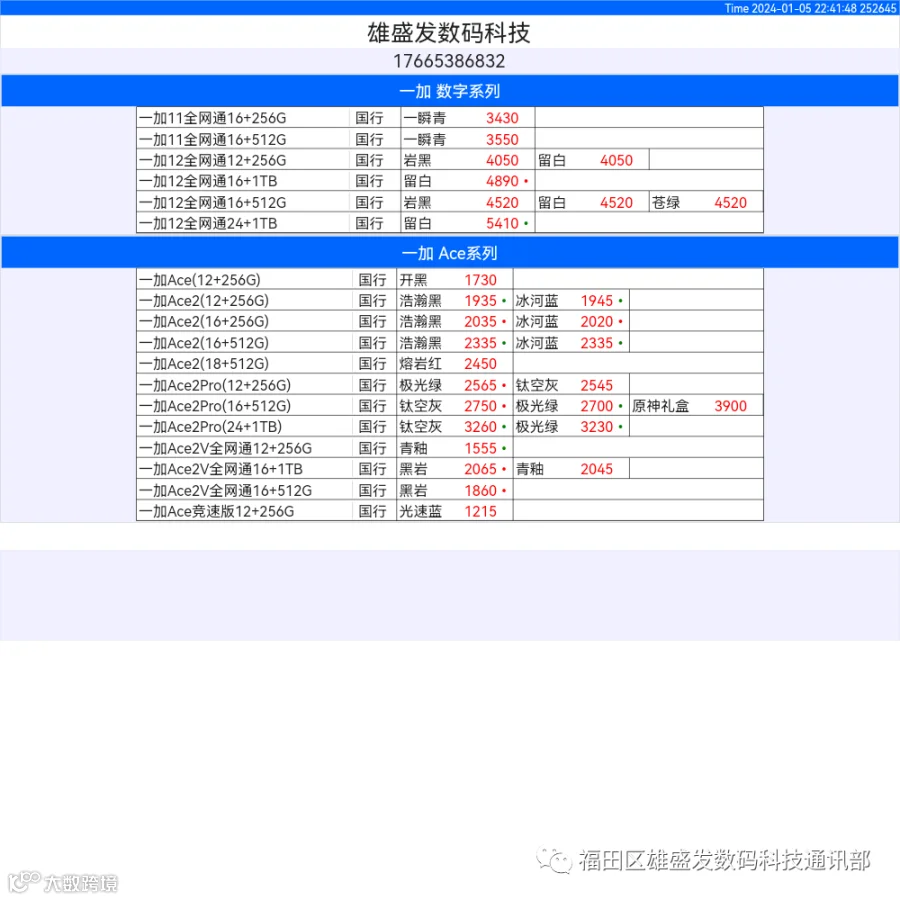Click the 青釉 price 1555
900x900 pixels.
pyautogui.click(x=480, y=448)
